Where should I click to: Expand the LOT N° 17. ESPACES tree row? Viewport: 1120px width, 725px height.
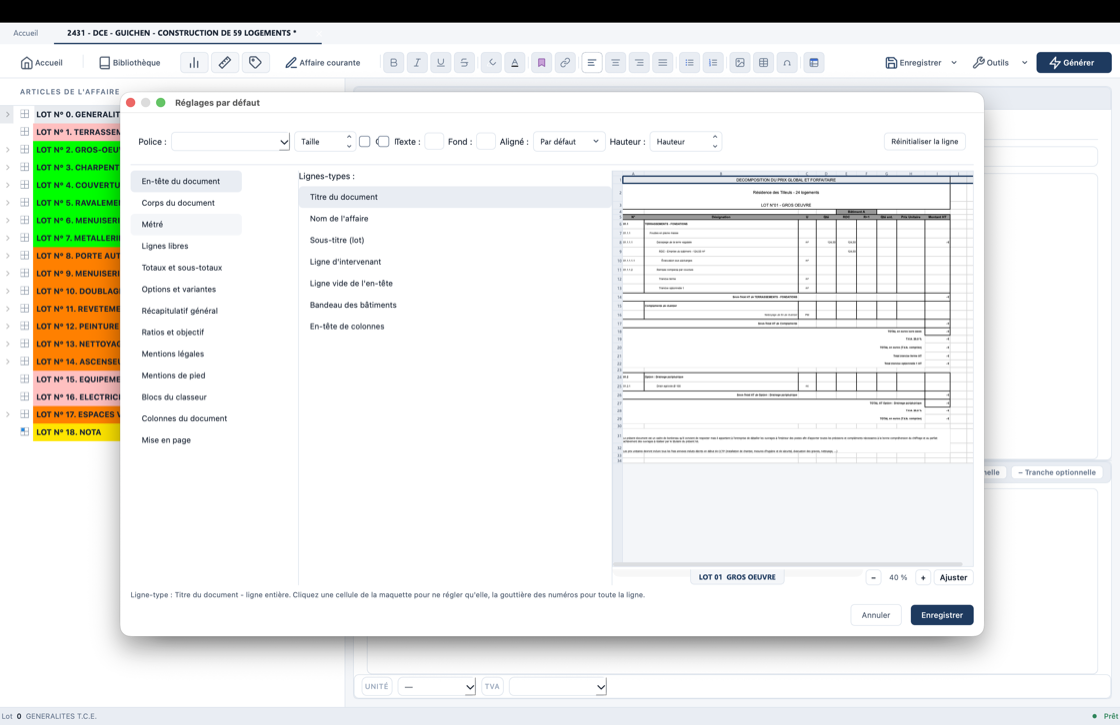[x=8, y=414]
